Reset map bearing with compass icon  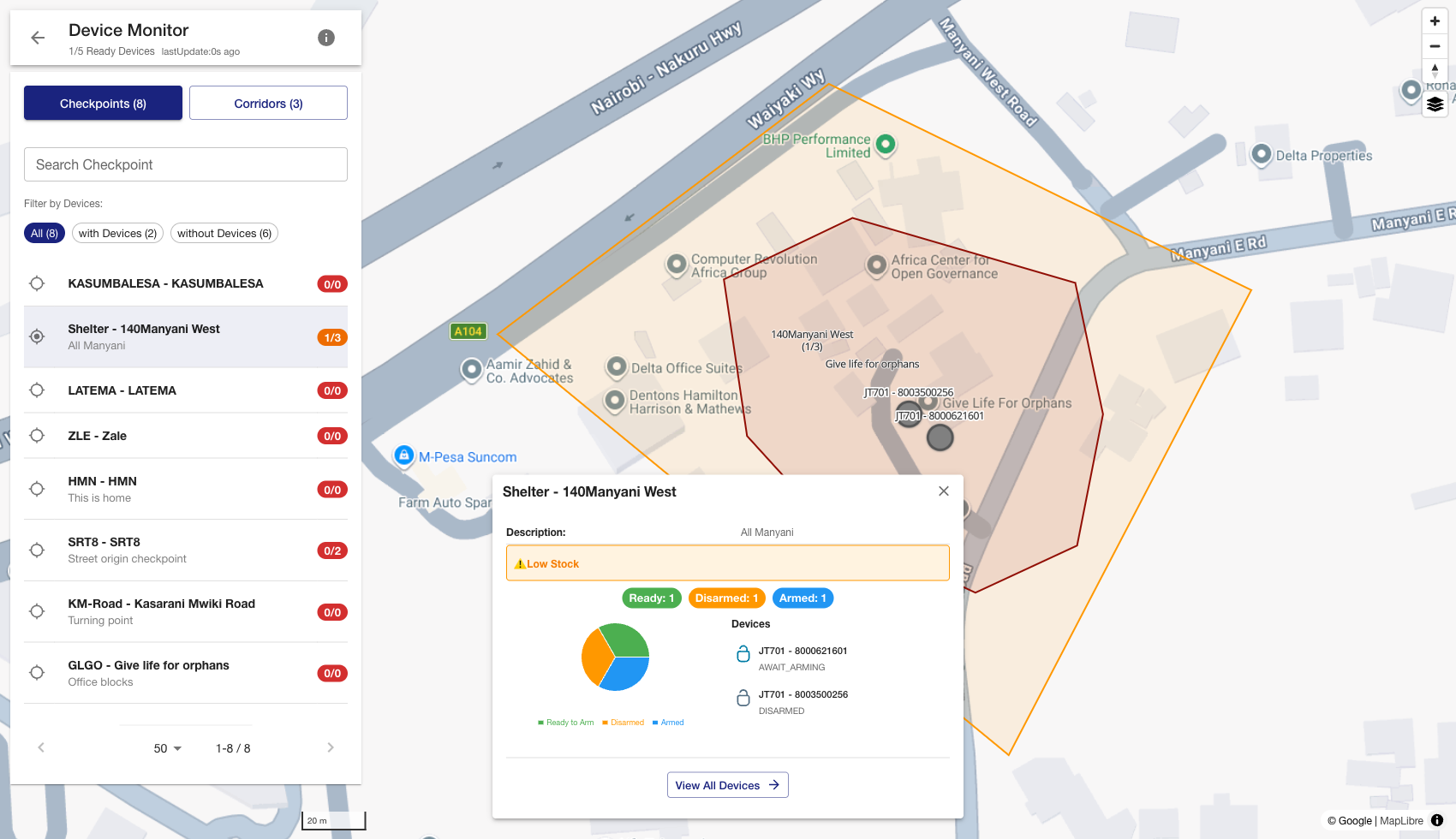tap(1435, 71)
